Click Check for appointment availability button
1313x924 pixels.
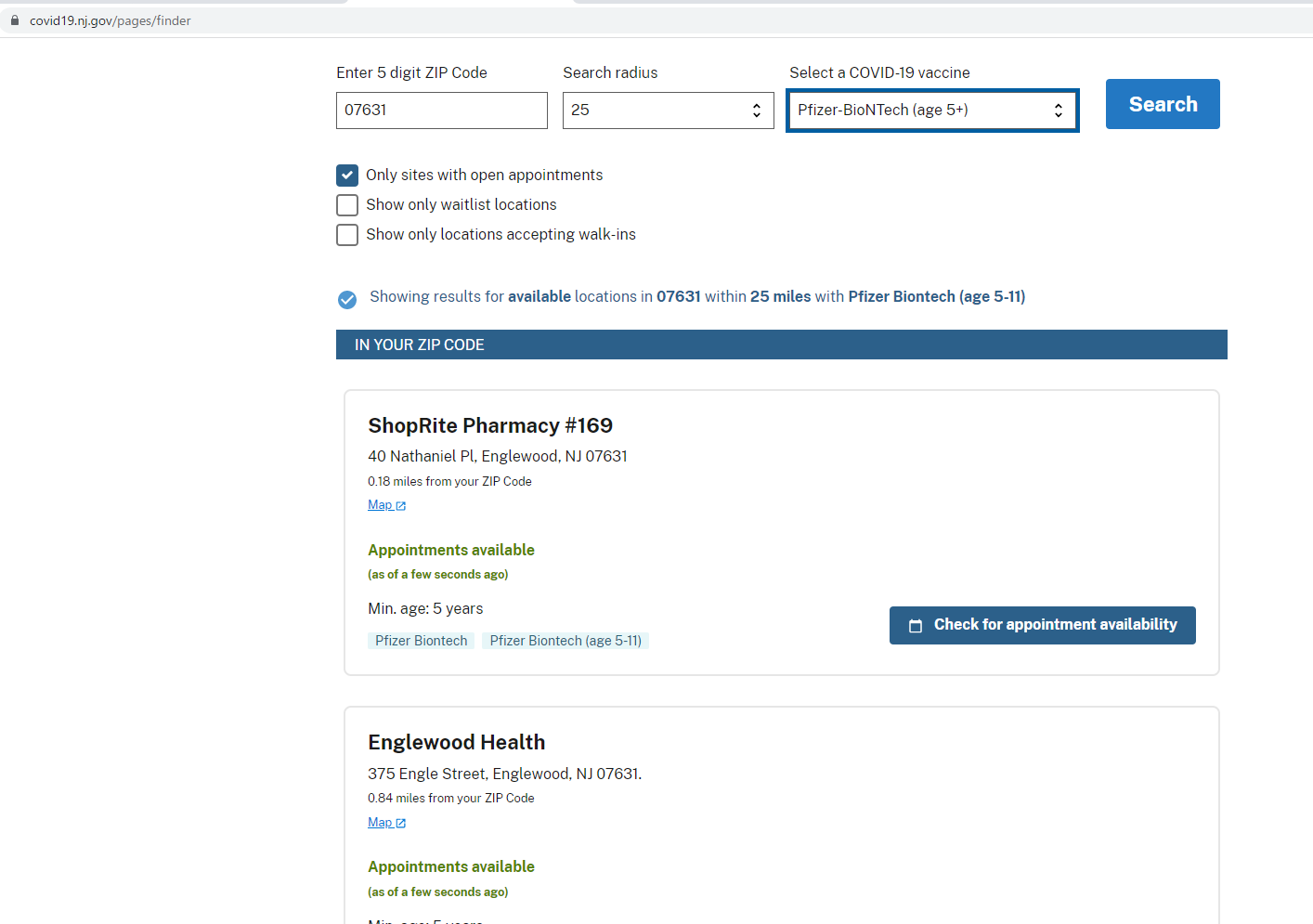(1043, 625)
